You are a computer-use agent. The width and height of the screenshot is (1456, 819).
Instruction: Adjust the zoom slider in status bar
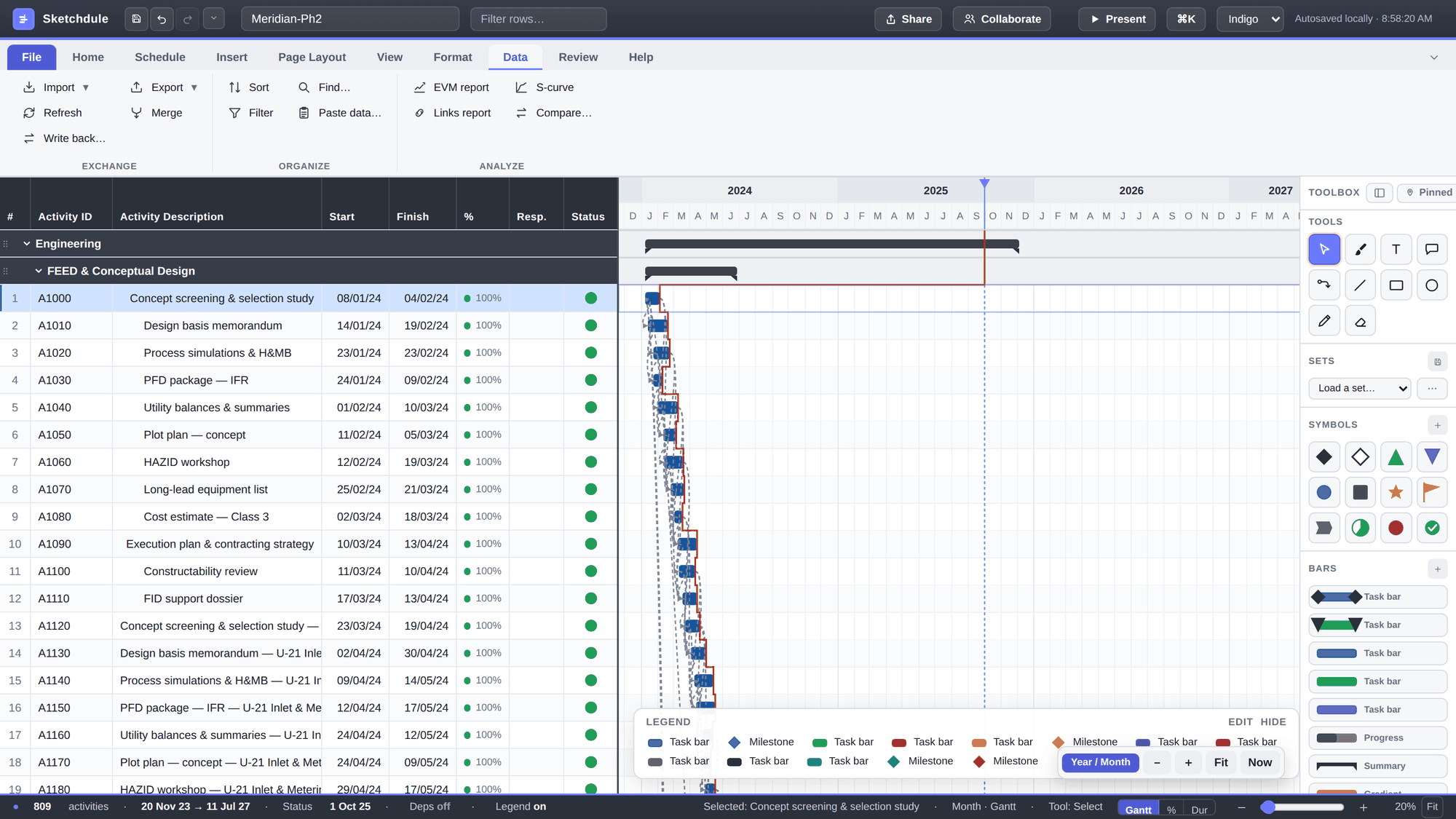1302,807
